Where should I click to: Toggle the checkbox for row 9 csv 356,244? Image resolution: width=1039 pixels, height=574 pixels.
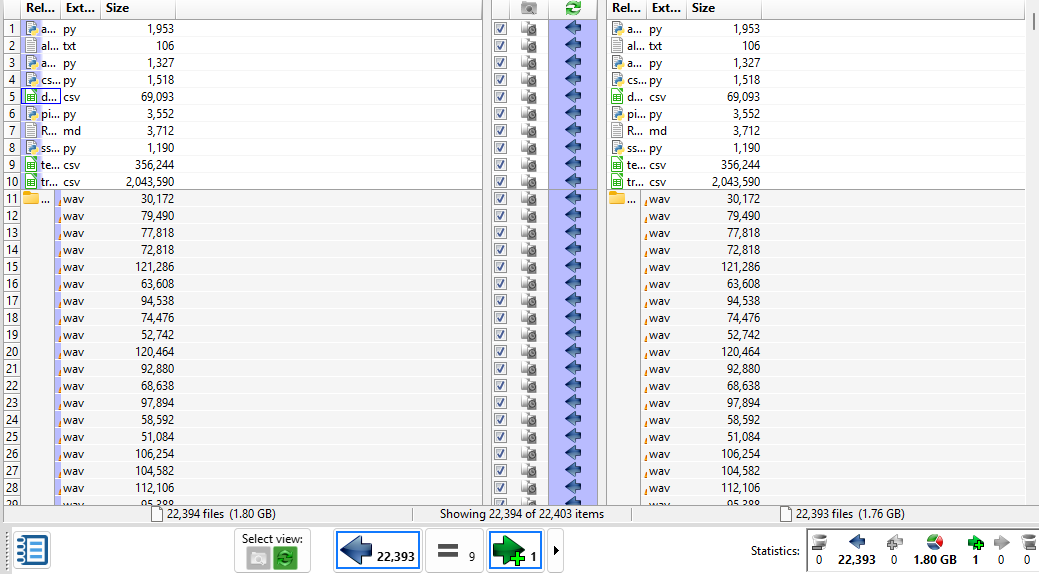(x=500, y=164)
